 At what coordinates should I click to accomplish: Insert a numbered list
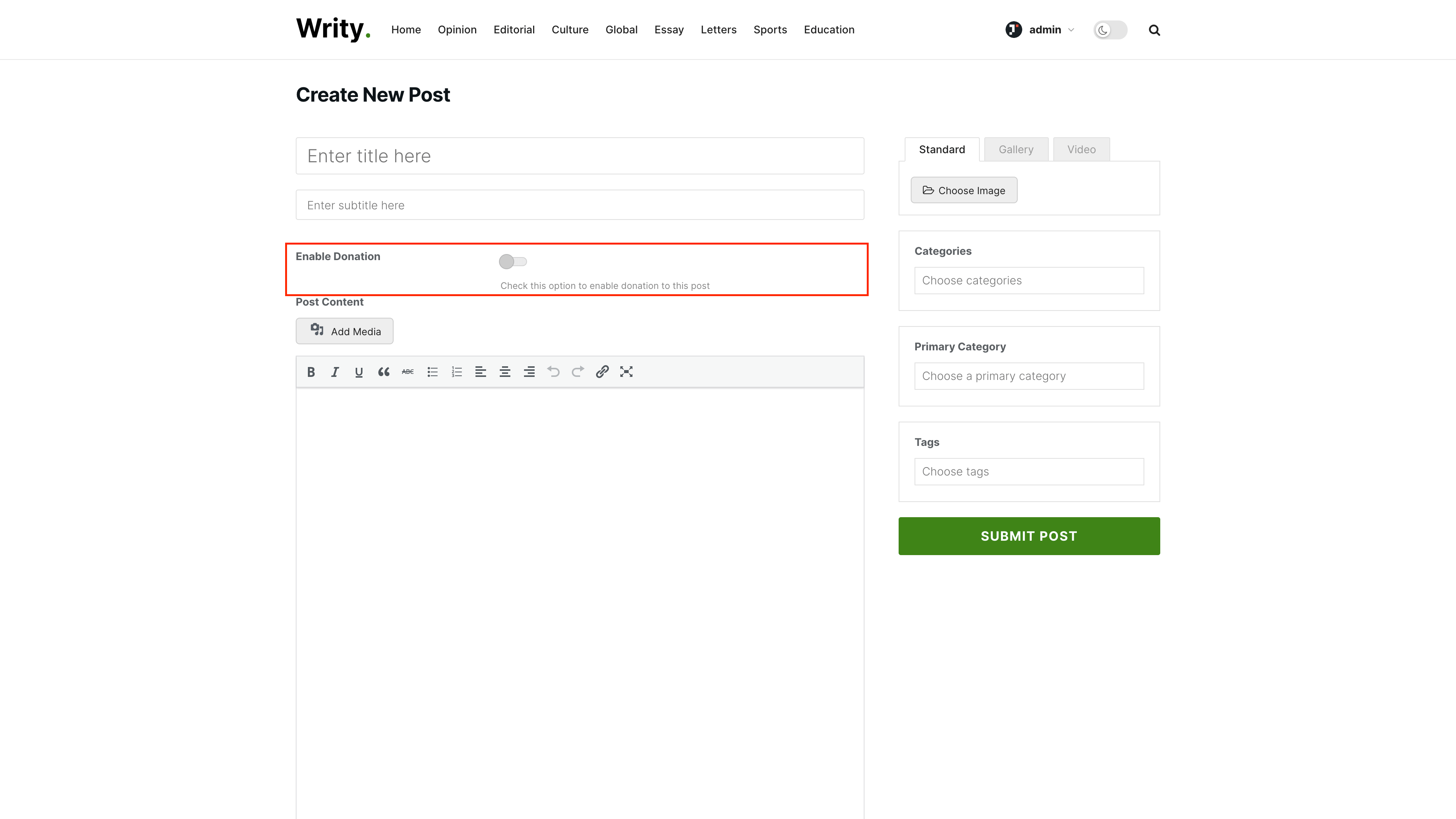pyautogui.click(x=457, y=372)
